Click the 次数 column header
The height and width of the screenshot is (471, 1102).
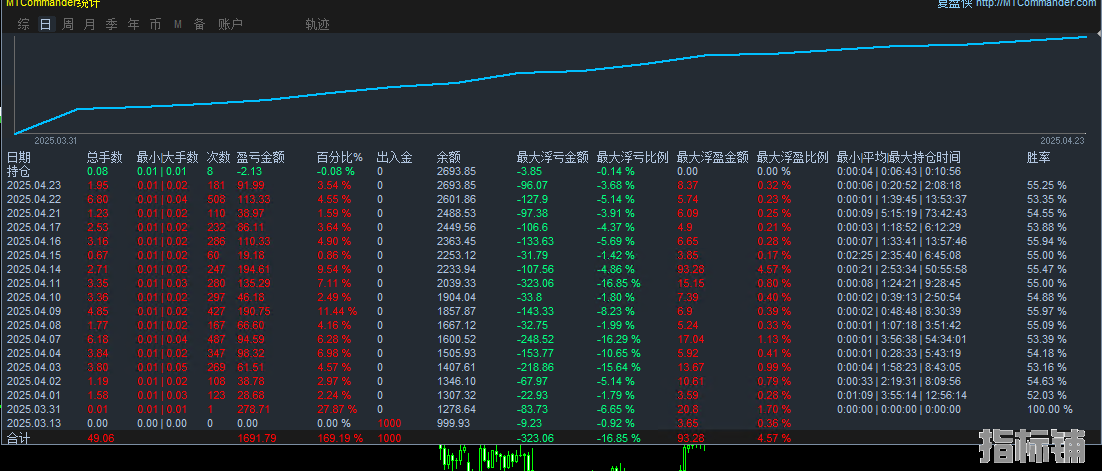click(219, 157)
